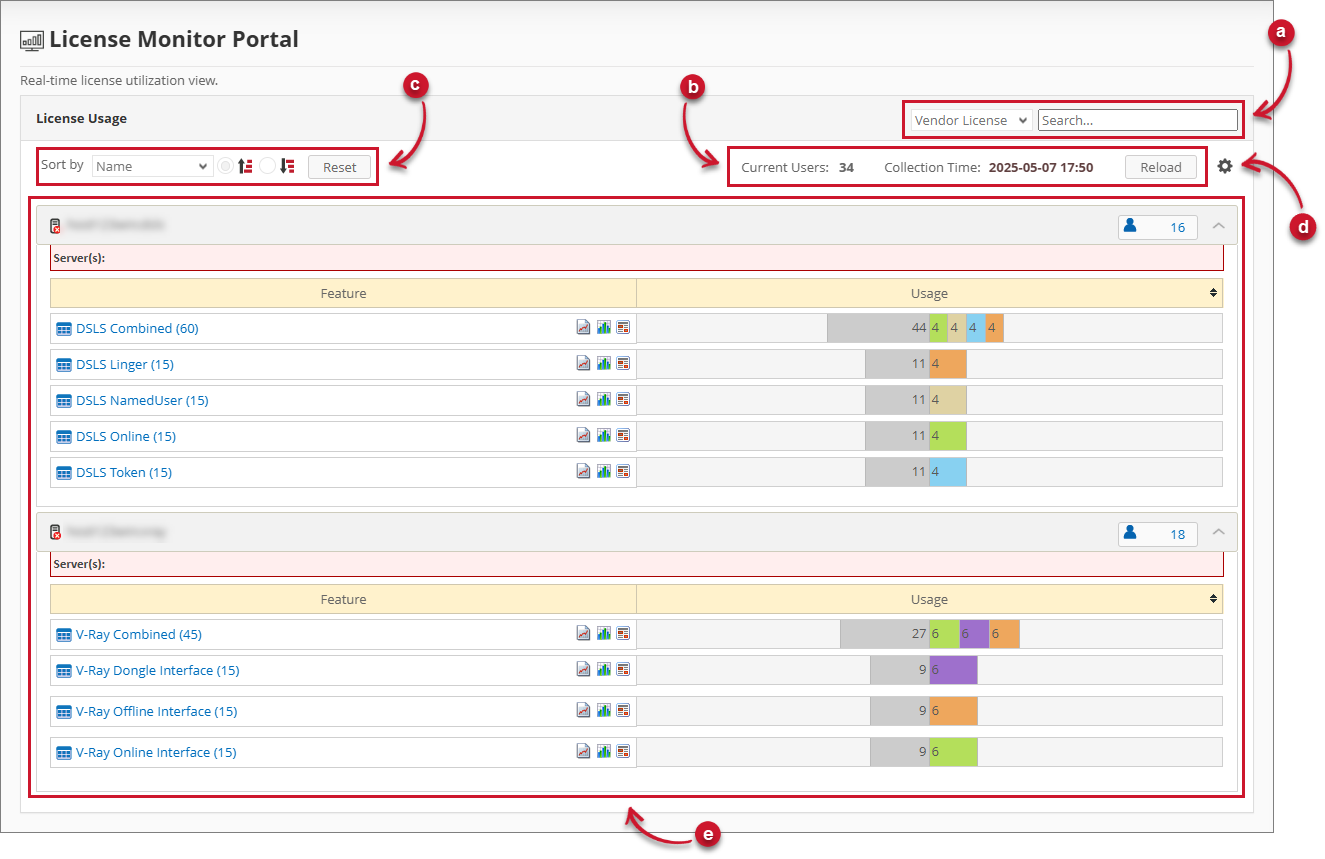Open report table icon for DSLS Online
This screenshot has width=1325, height=859.
623,435
